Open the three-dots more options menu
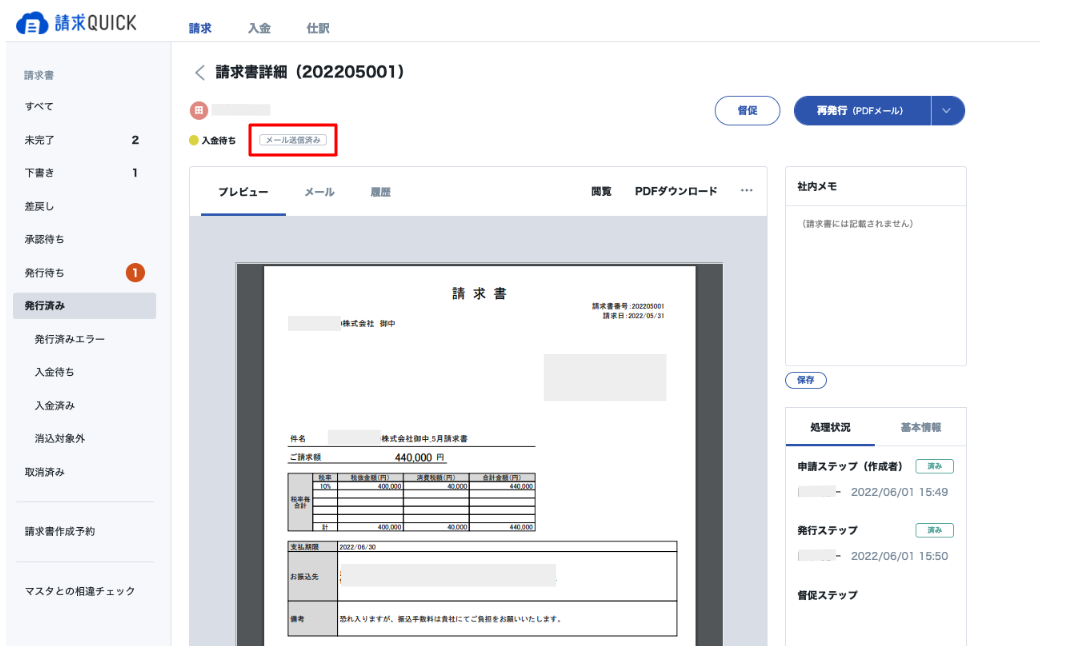This screenshot has height=646, width=1066. (x=746, y=191)
